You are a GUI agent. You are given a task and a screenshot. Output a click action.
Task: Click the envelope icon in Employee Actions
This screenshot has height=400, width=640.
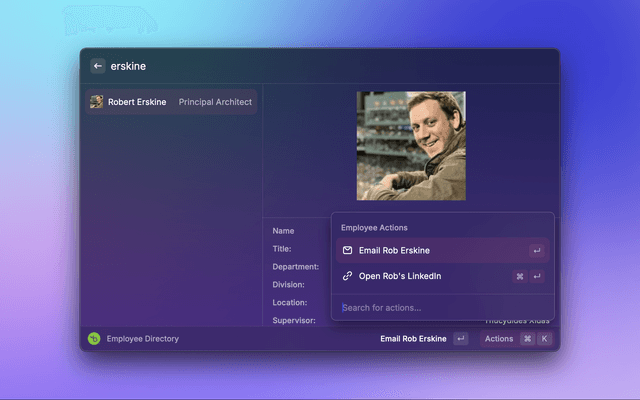click(347, 250)
